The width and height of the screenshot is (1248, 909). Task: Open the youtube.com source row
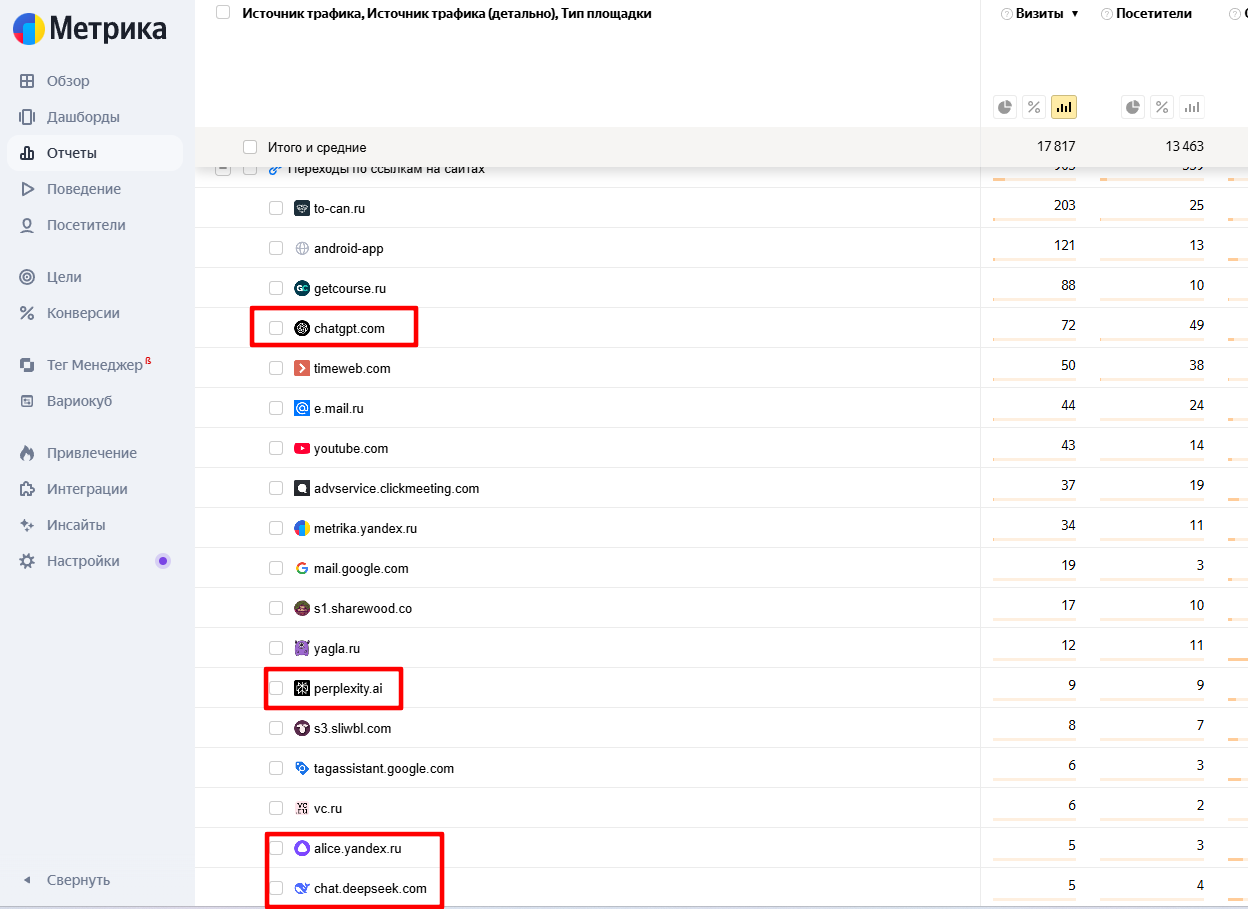tap(350, 448)
